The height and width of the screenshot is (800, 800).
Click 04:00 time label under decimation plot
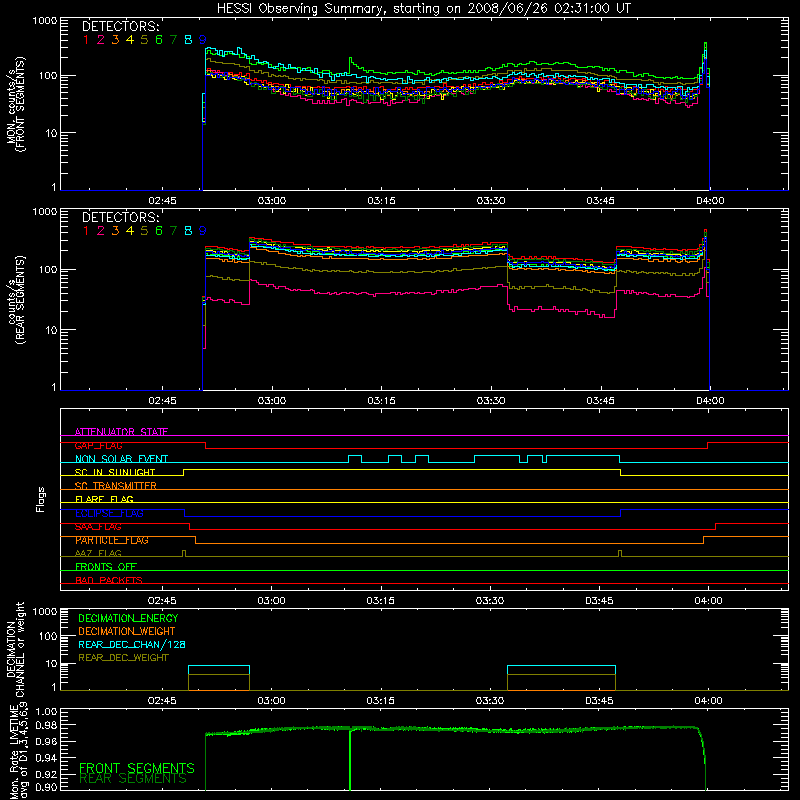click(x=708, y=701)
